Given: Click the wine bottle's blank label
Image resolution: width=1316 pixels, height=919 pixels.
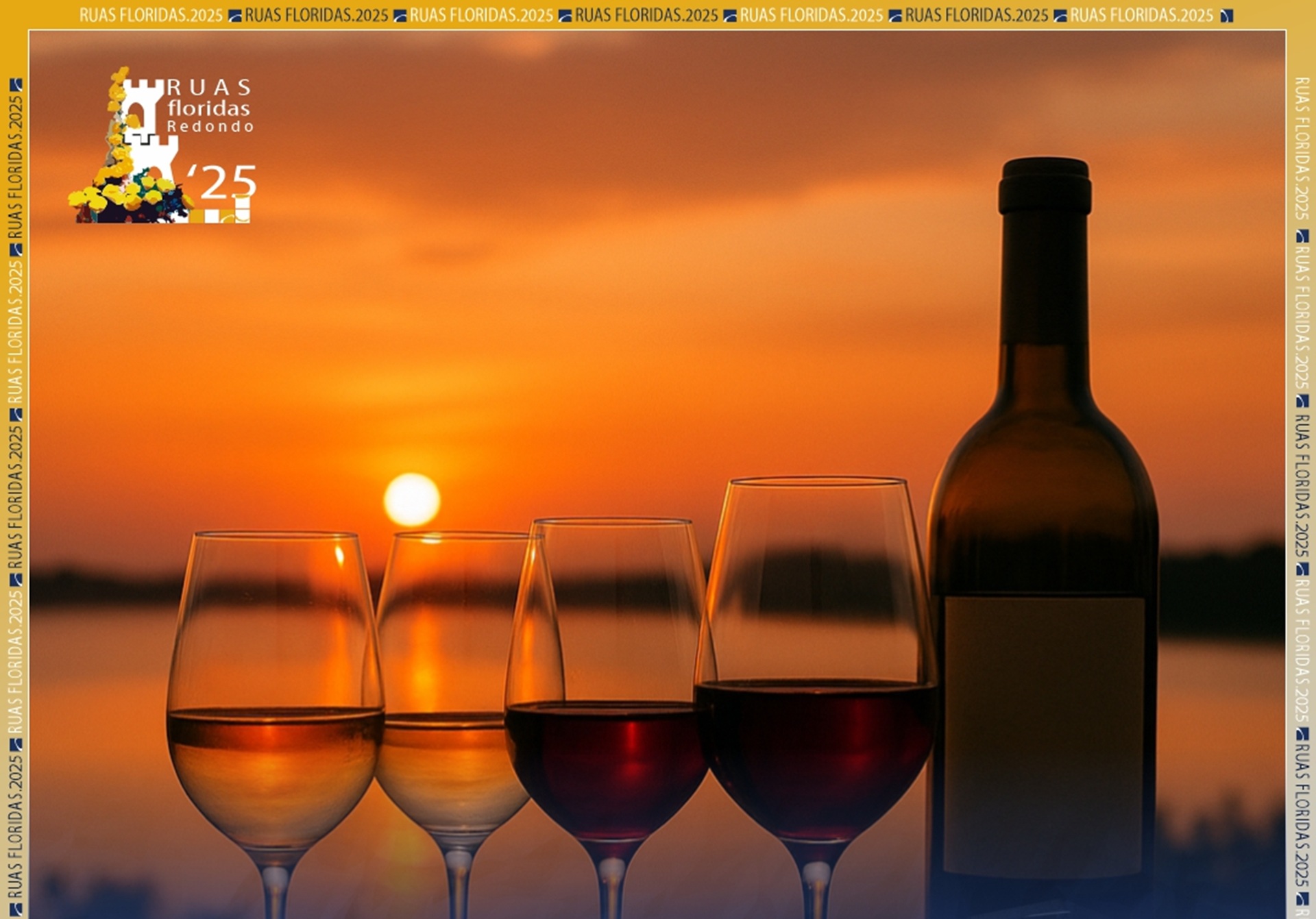Looking at the screenshot, I should click(x=1045, y=735).
